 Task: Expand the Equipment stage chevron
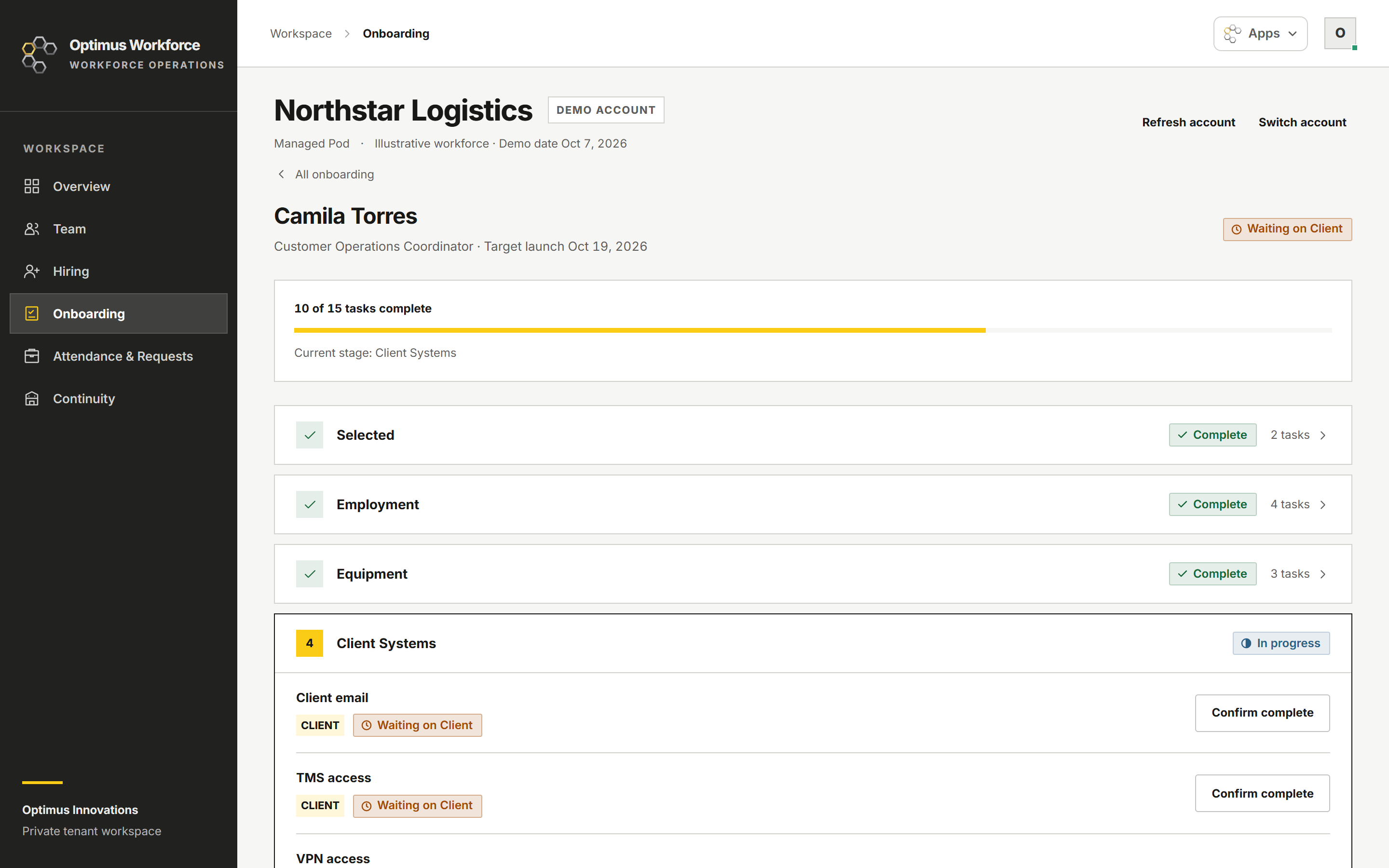[1323, 575]
